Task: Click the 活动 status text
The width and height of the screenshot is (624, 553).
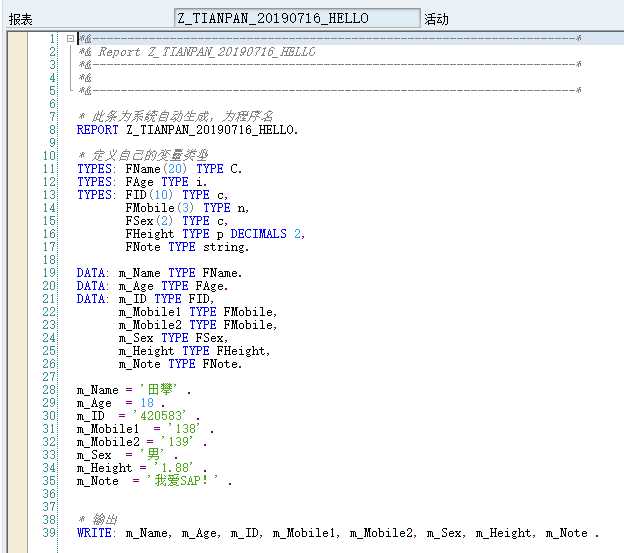Action: (x=436, y=19)
